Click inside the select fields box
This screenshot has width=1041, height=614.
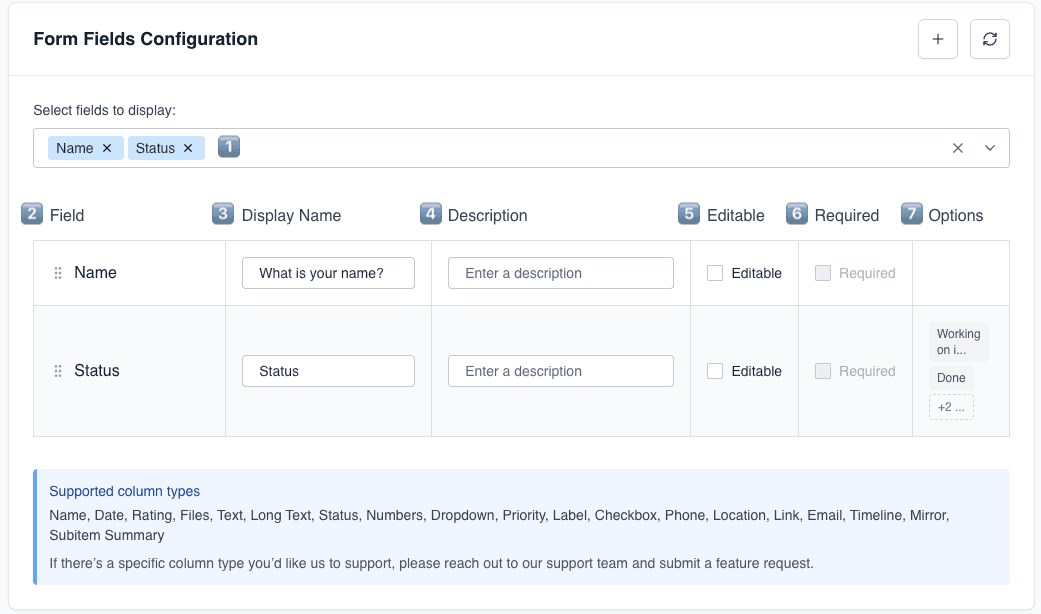click(x=580, y=148)
